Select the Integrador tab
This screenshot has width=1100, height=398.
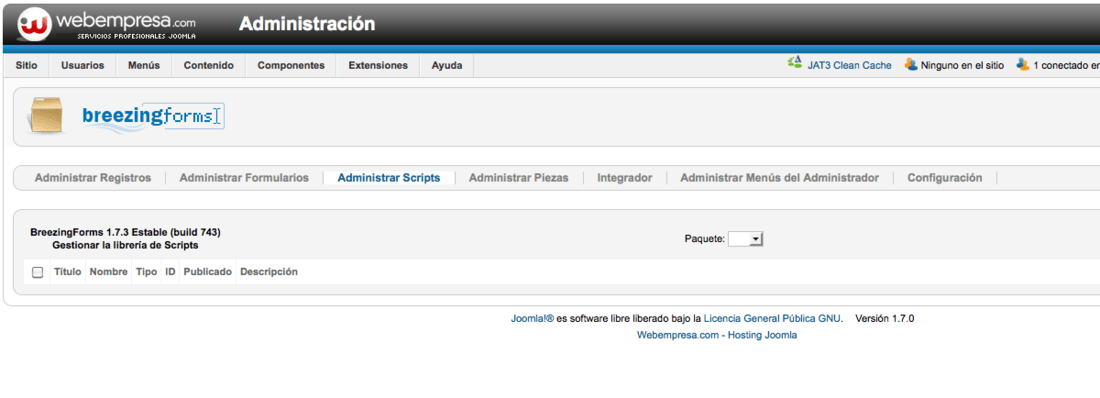pos(624,178)
